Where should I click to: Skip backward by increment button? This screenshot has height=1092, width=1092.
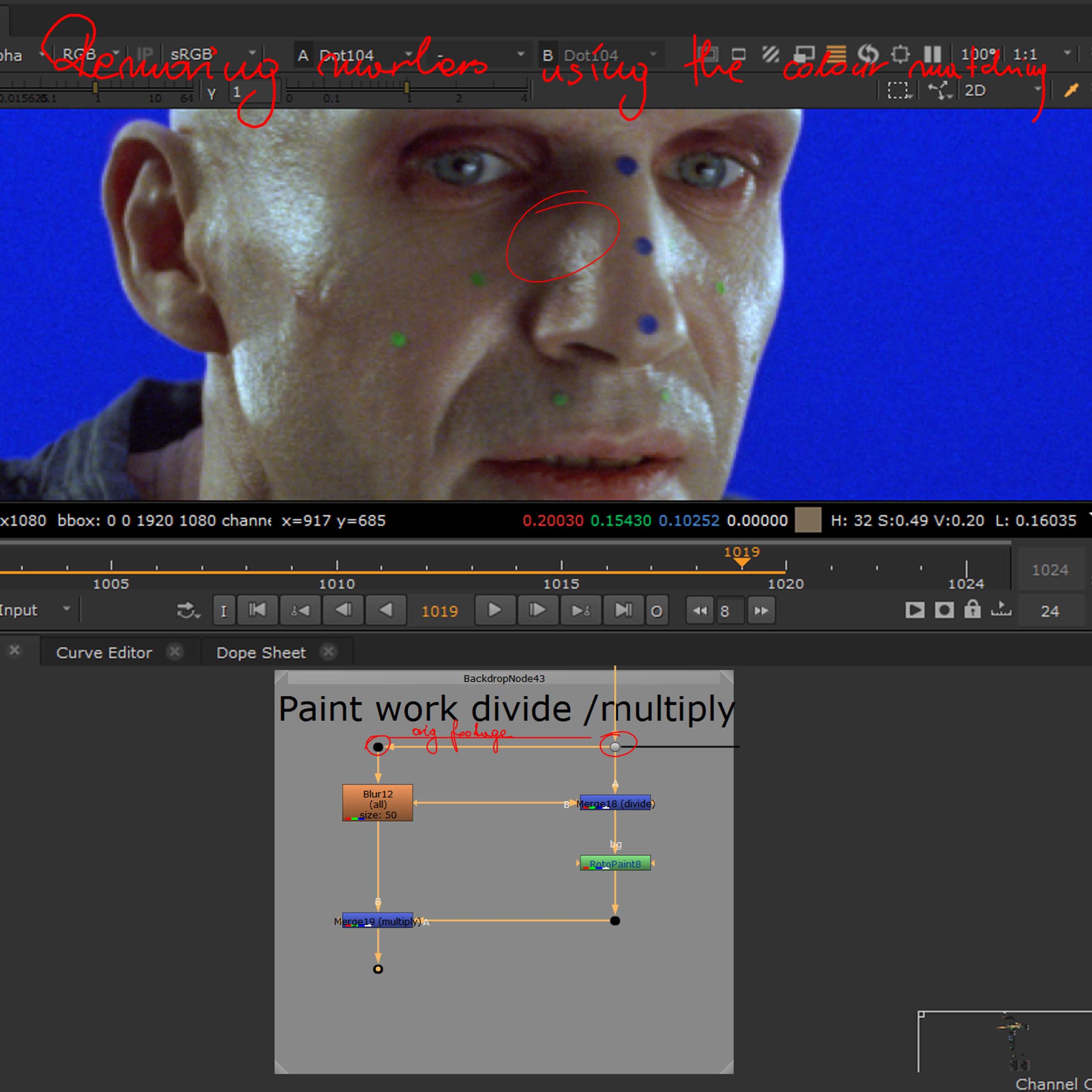click(700, 610)
